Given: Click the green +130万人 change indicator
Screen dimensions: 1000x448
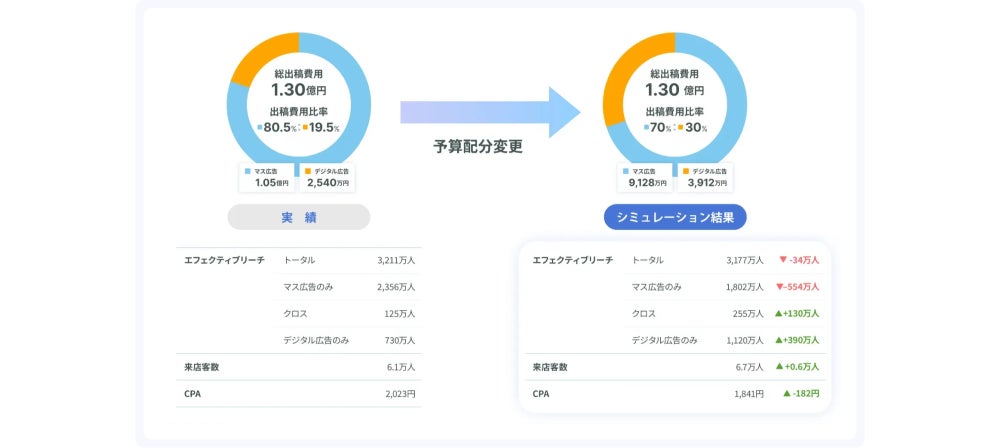Looking at the screenshot, I should (797, 314).
